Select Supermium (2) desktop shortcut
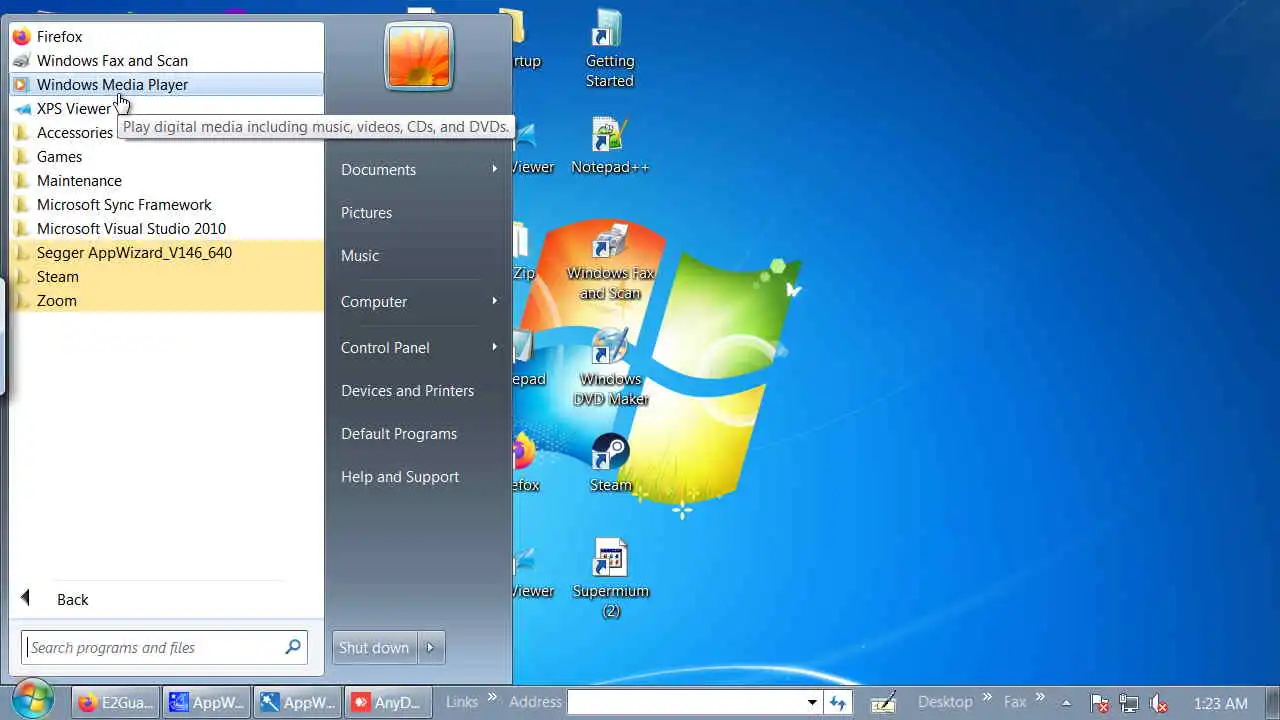The width and height of the screenshot is (1280, 720). click(610, 579)
